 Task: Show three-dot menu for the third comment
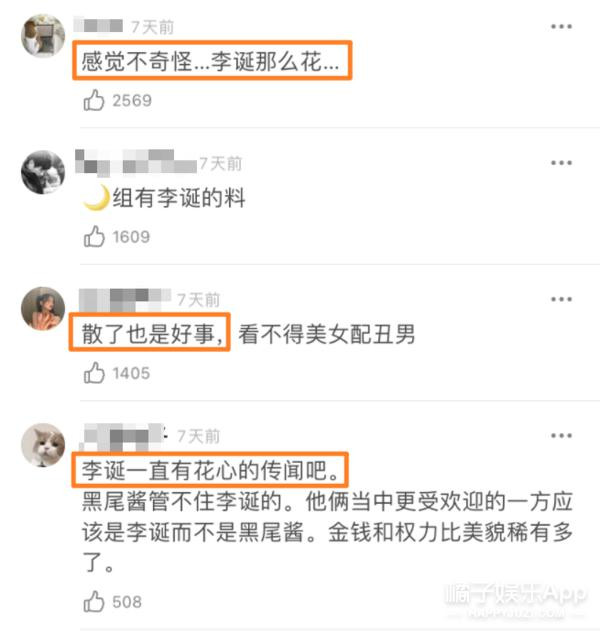tap(561, 299)
